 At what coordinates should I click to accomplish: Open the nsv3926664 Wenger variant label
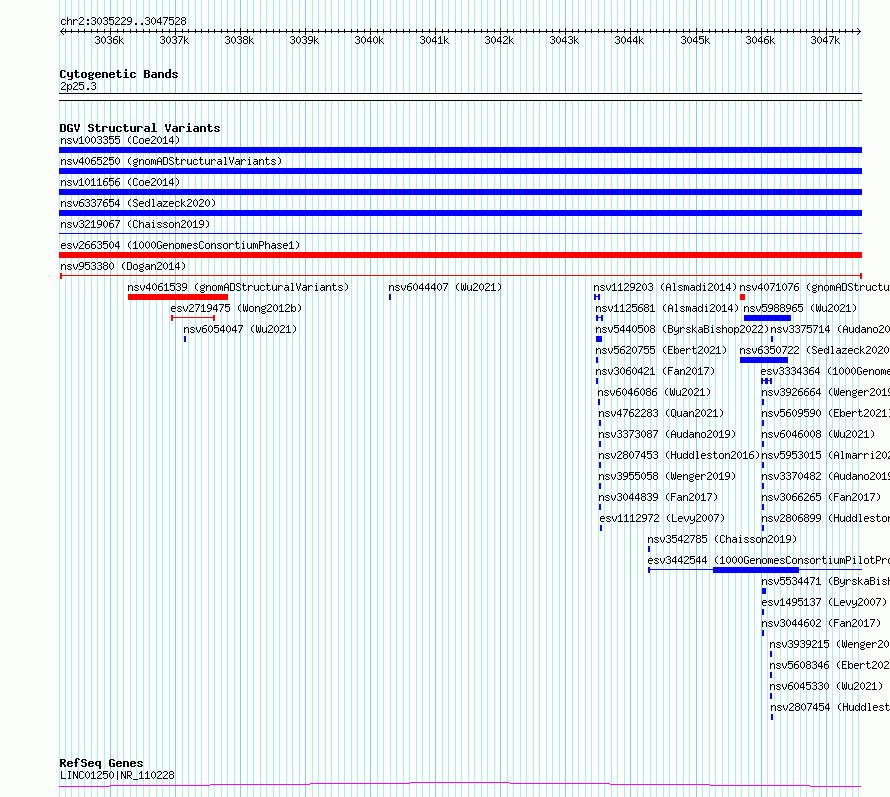point(825,392)
